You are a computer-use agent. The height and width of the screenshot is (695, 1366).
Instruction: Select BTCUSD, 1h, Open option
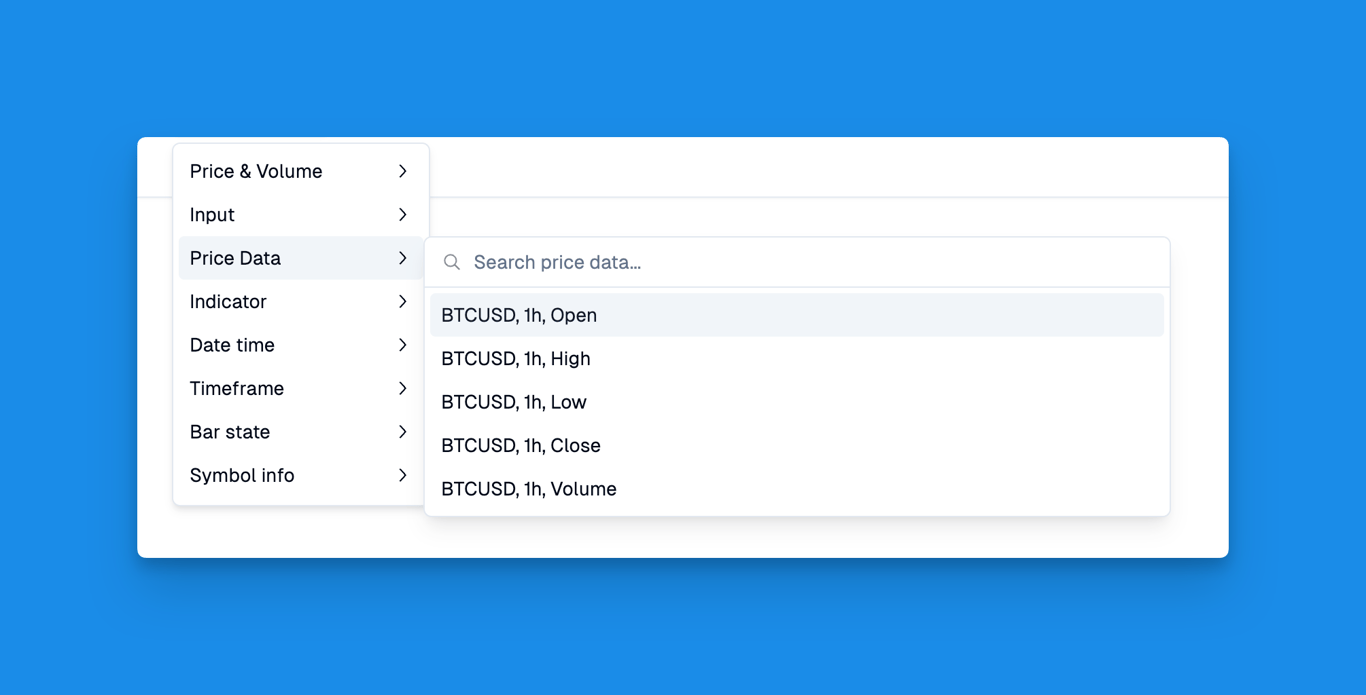797,315
